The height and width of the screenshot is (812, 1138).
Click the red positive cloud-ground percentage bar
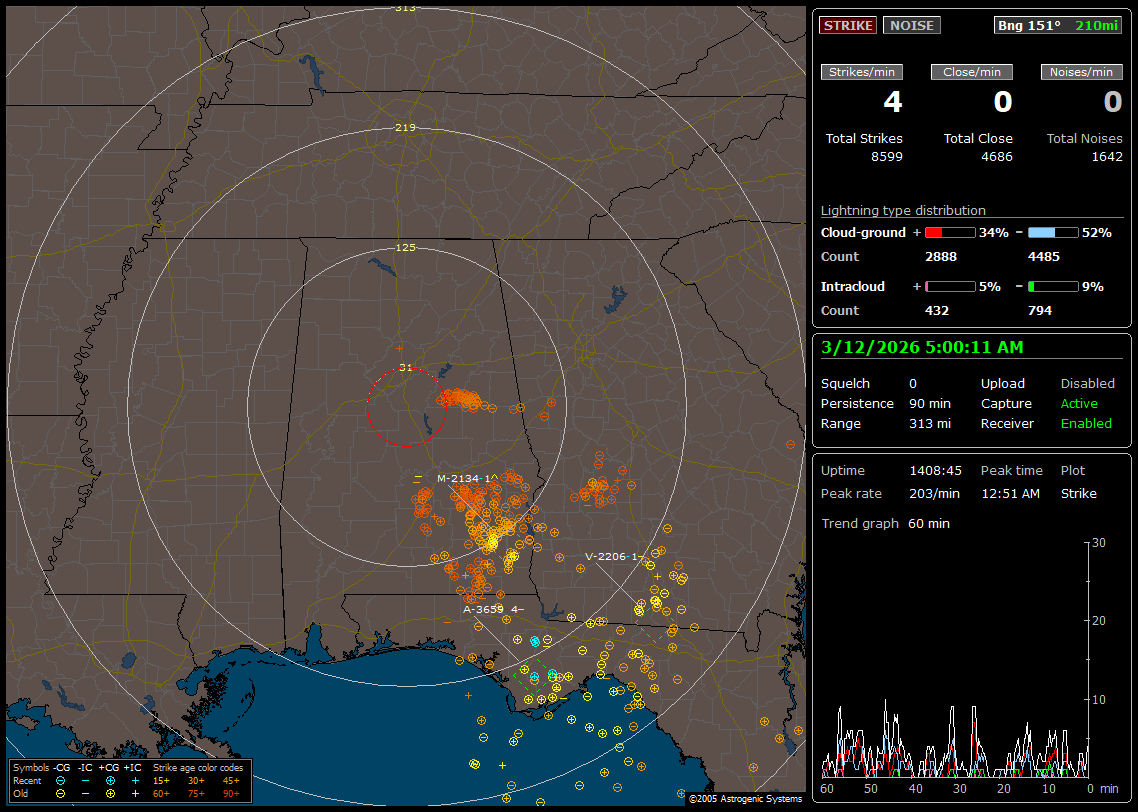949,232
